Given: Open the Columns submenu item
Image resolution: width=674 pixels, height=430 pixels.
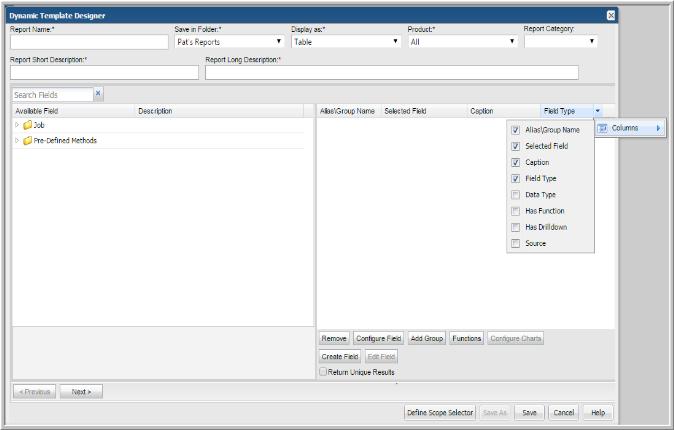Looking at the screenshot, I should 630,128.
